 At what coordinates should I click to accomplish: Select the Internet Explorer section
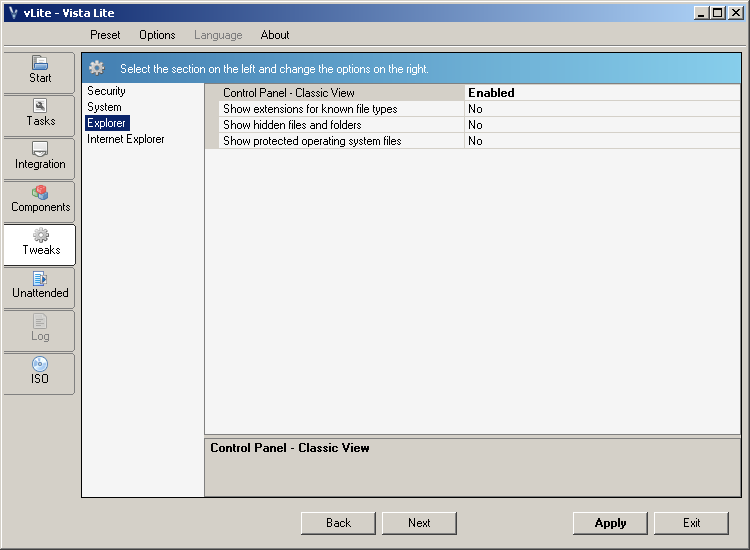126,139
